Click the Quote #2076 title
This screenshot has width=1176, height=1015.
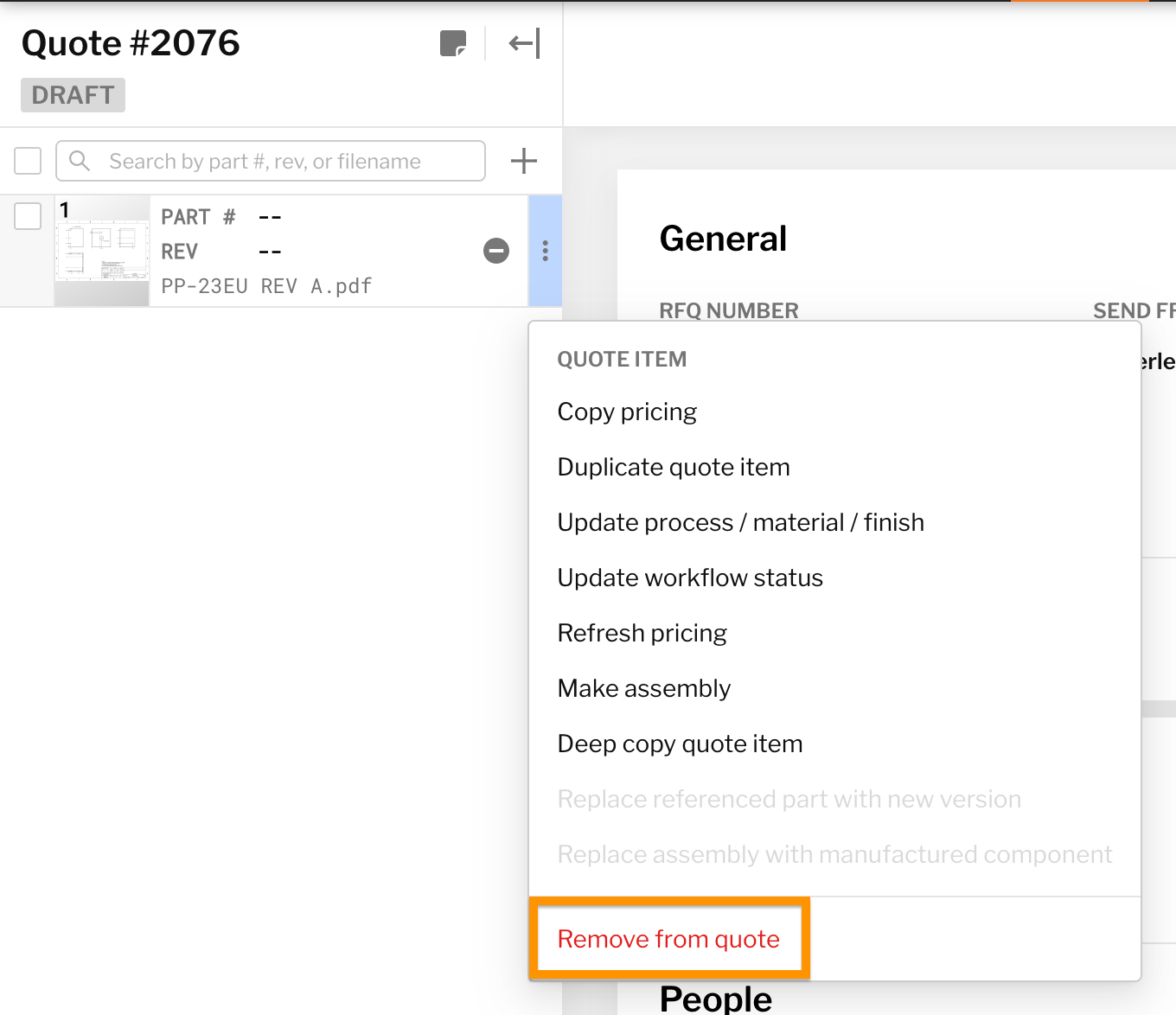tap(131, 43)
